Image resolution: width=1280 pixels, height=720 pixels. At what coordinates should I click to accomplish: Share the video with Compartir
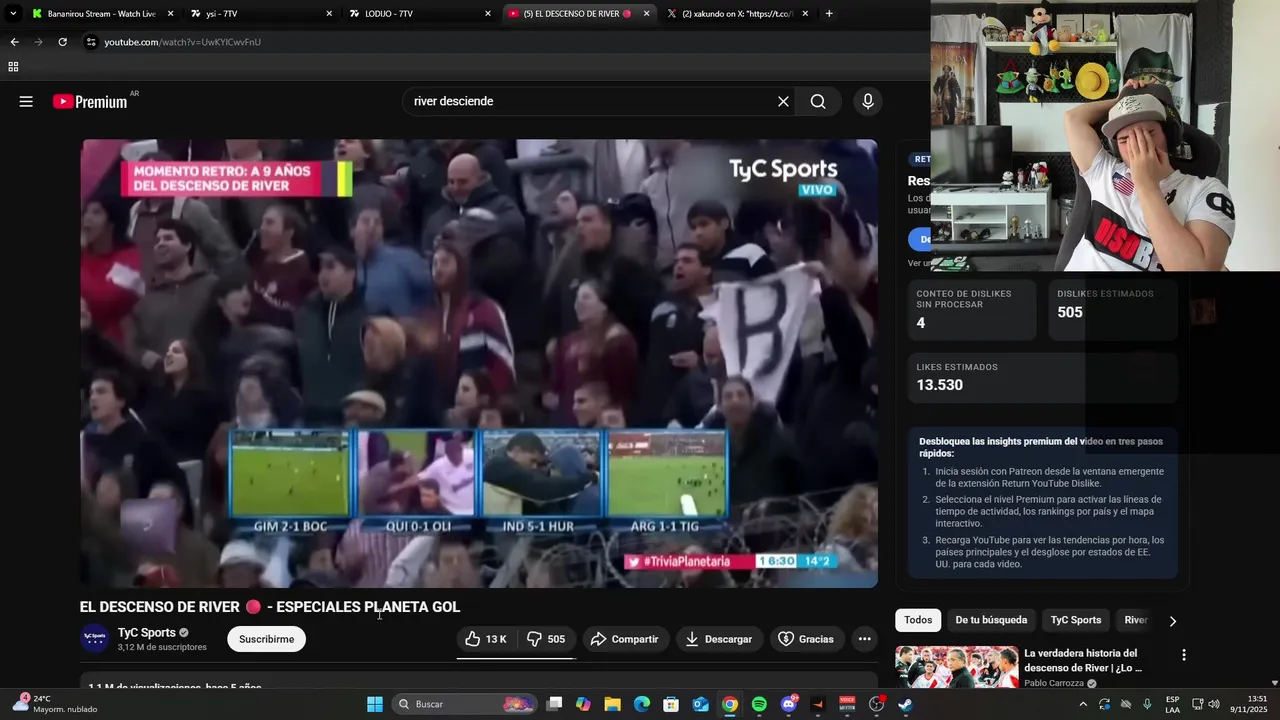pos(625,639)
